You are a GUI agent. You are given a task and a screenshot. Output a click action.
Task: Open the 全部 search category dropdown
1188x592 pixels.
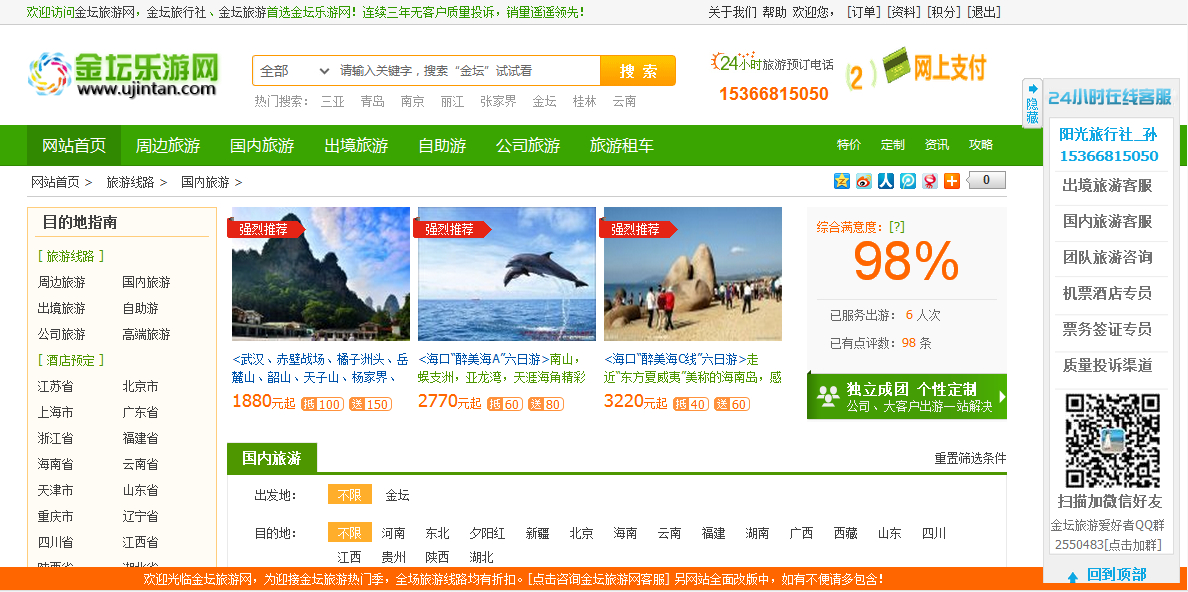tap(294, 71)
